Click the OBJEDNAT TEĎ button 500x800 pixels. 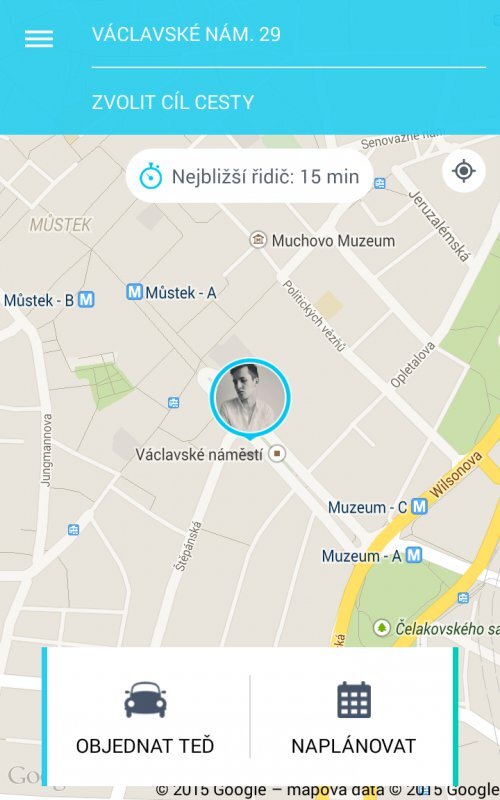point(145,717)
